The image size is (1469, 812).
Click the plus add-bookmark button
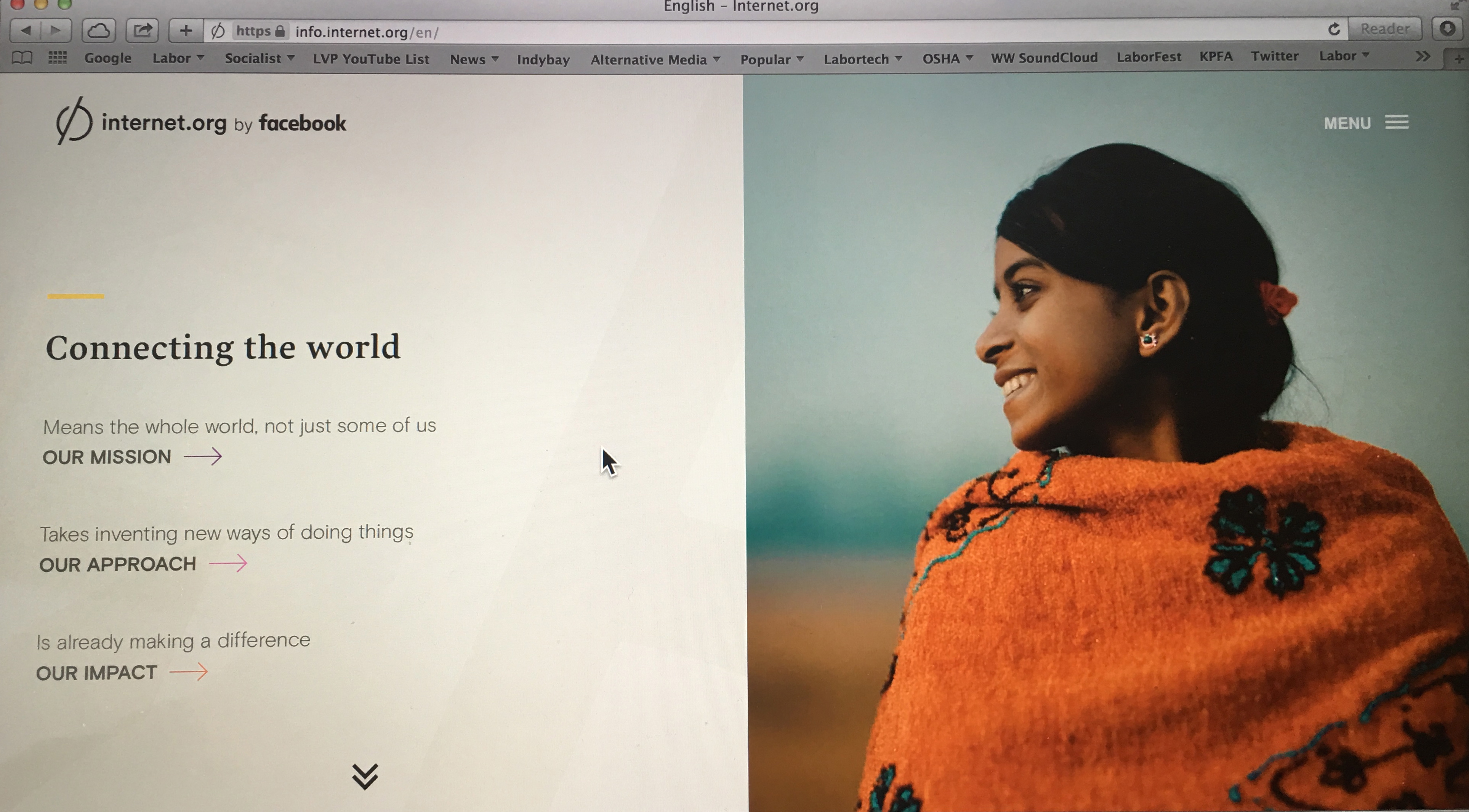[186, 31]
